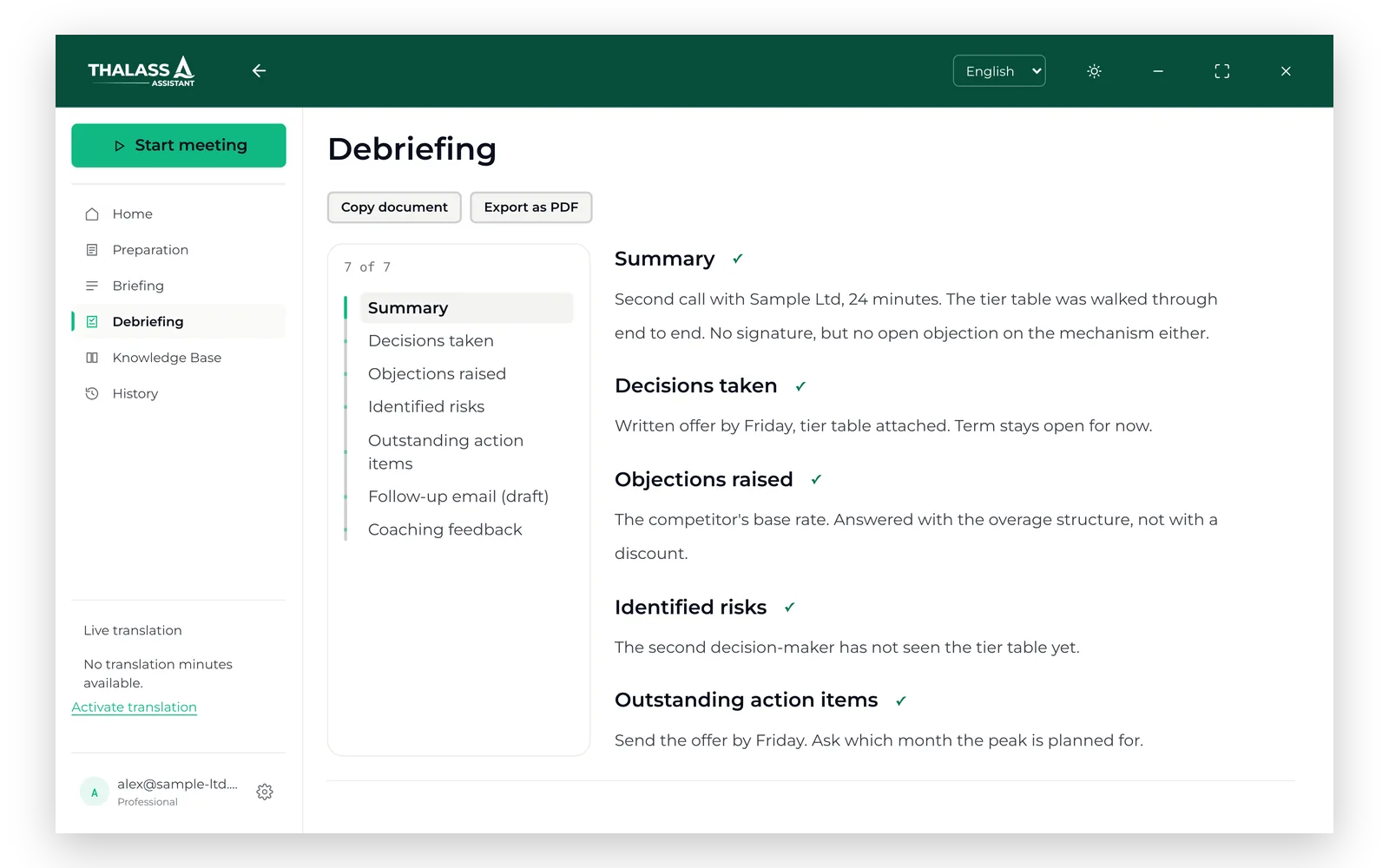The height and width of the screenshot is (868, 1389).
Task: Click checkmark next to Objections raised heading
Action: tap(816, 479)
